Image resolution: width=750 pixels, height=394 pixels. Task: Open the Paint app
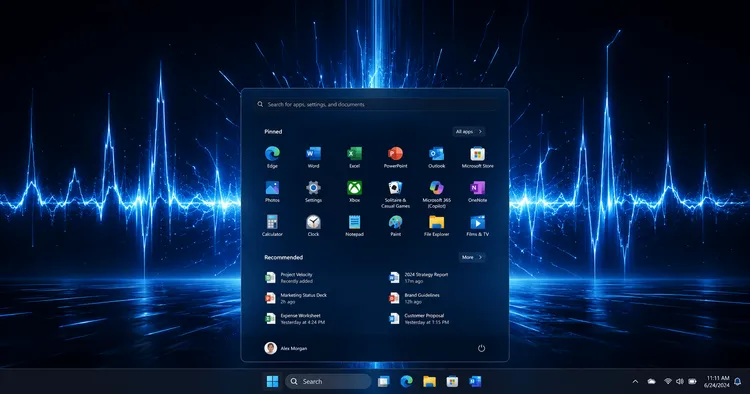tap(396, 226)
